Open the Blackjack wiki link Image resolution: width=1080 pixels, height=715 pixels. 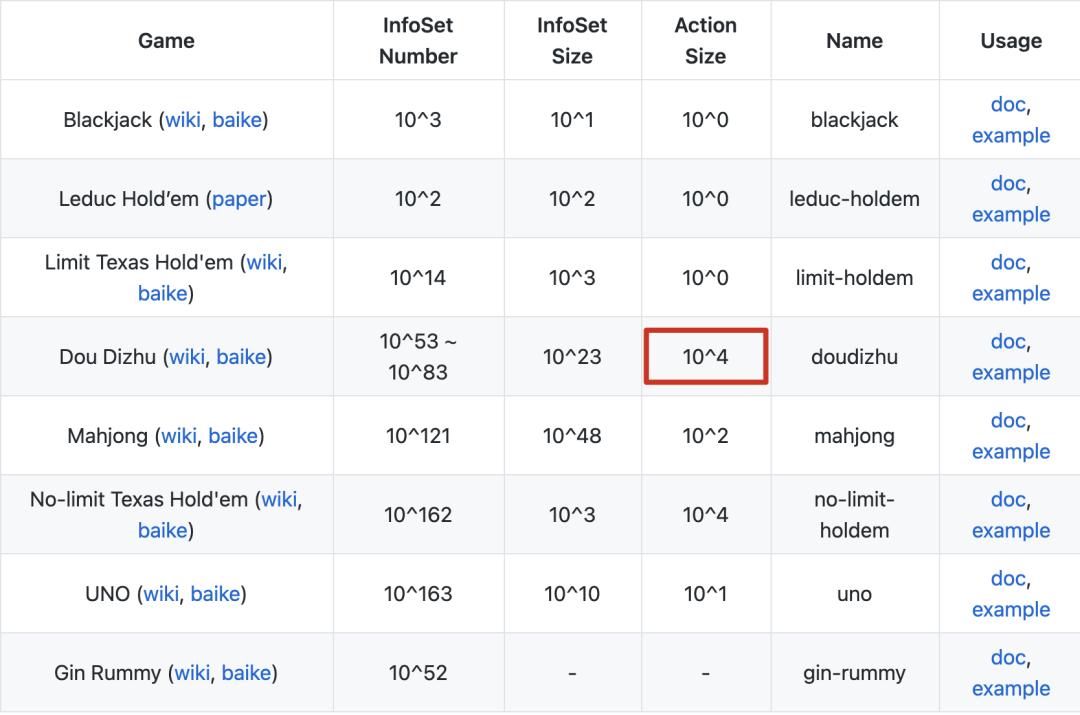click(x=182, y=120)
